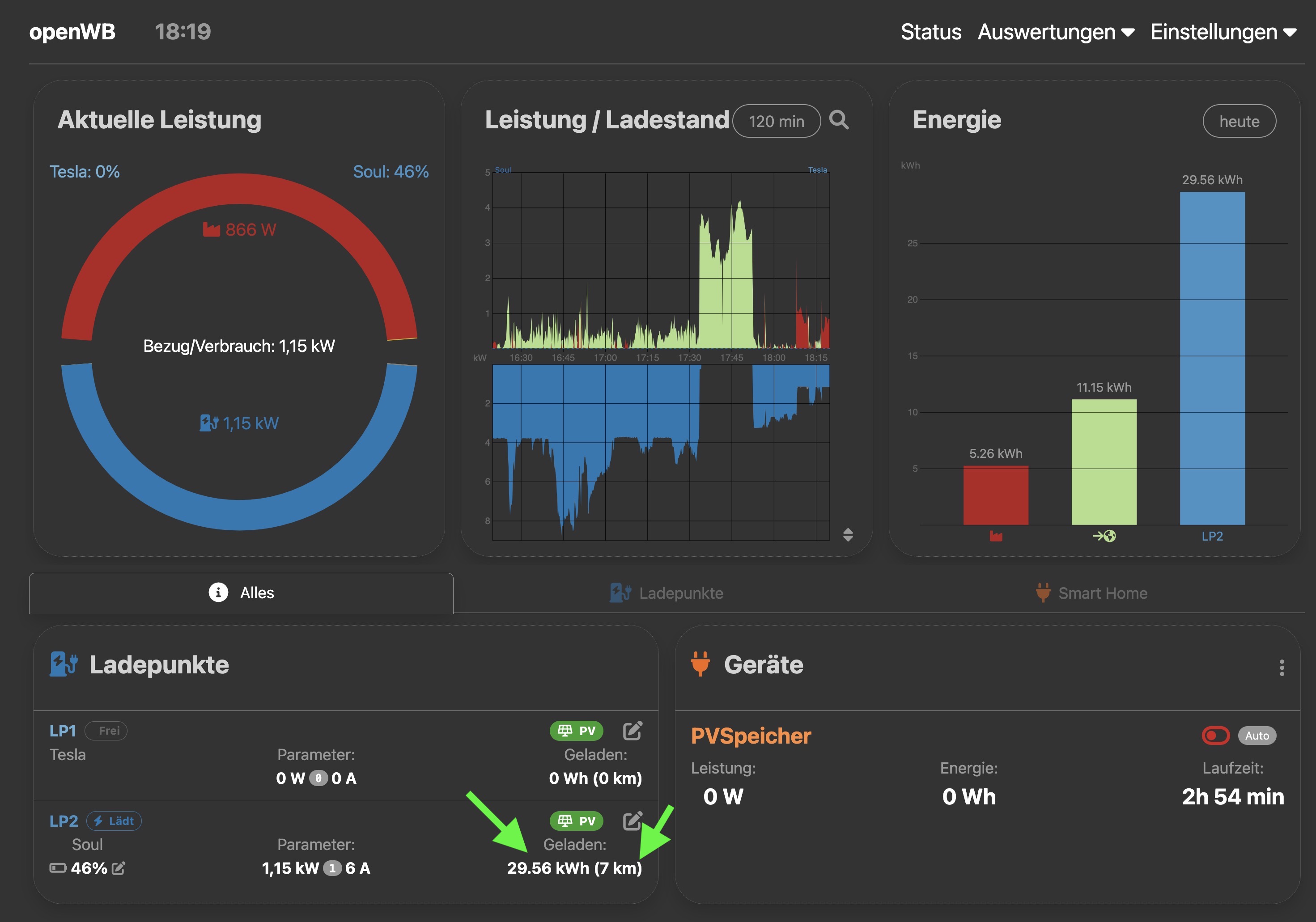1316x922 pixels.
Task: Click pencil icon next to 46% SoC
Action: coord(119,868)
